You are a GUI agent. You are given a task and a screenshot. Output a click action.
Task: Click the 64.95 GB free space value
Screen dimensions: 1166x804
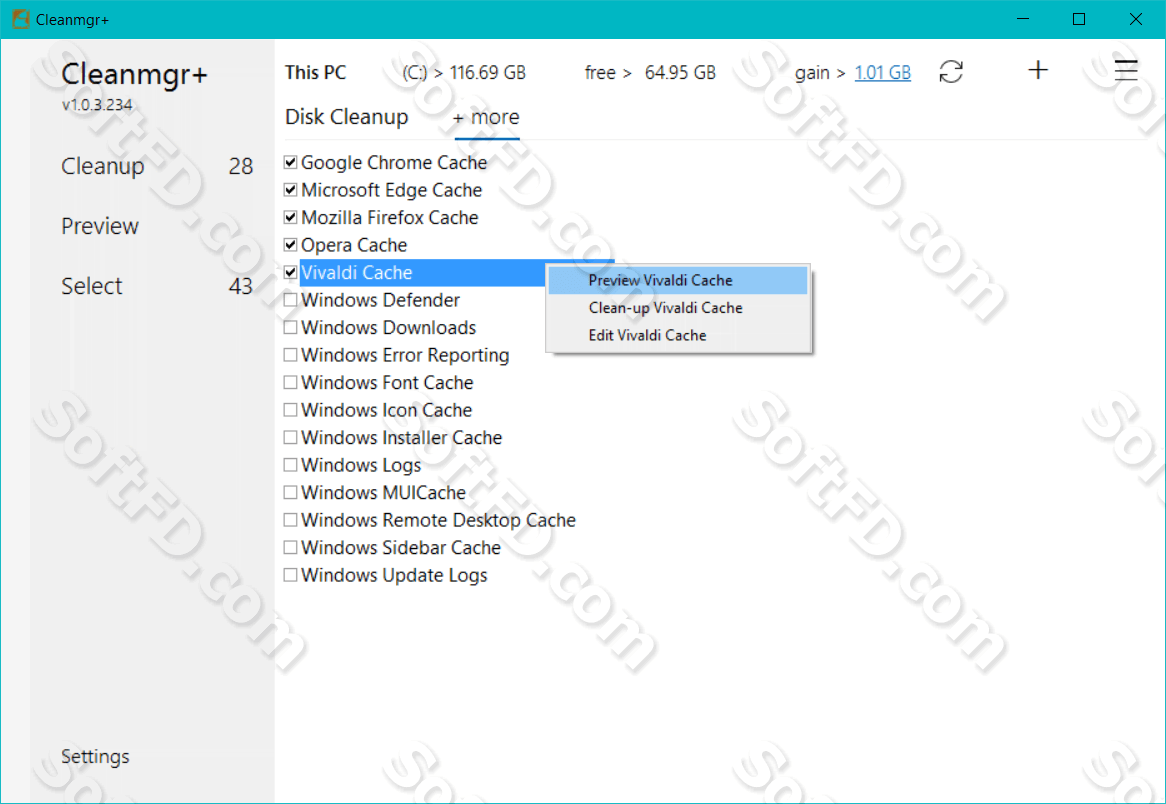680,72
